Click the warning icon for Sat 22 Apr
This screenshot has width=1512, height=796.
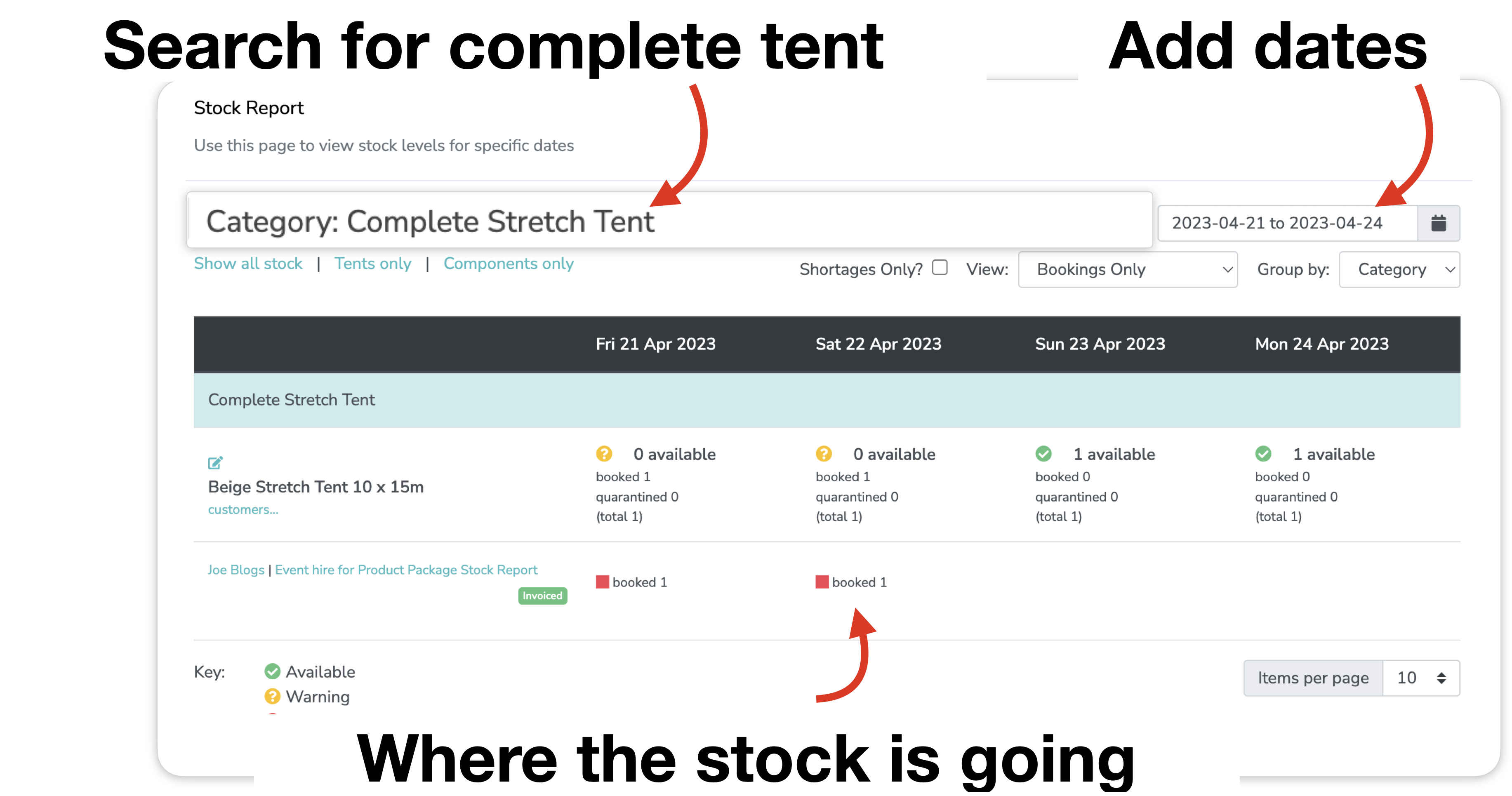pyautogui.click(x=824, y=454)
